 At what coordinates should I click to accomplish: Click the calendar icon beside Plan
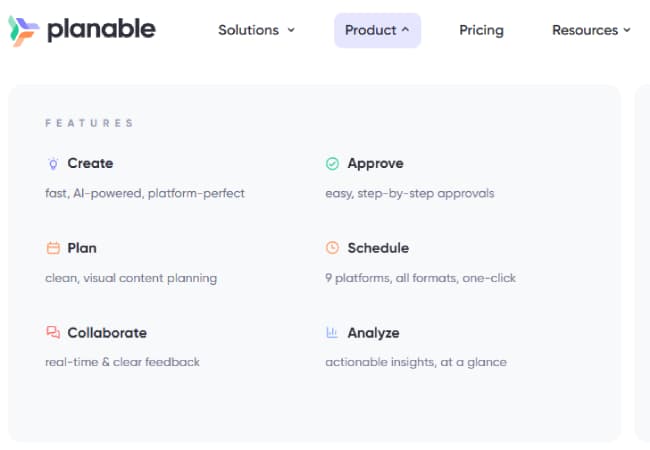pyautogui.click(x=53, y=248)
